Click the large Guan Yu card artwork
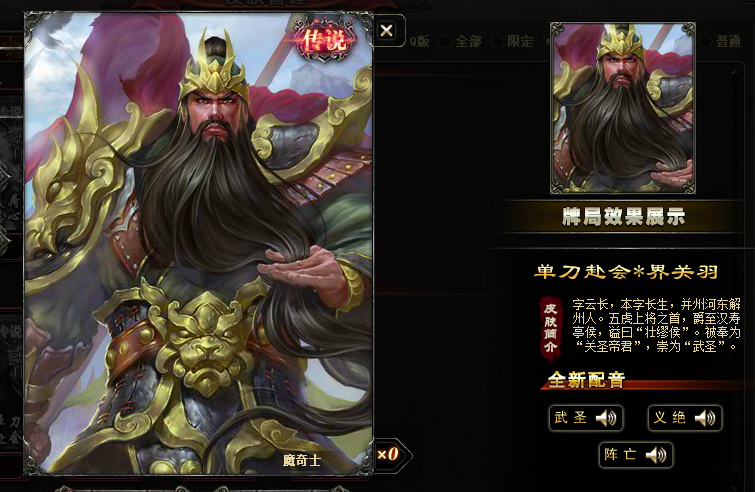Screen dimensions: 755x492 pyautogui.click(x=198, y=243)
